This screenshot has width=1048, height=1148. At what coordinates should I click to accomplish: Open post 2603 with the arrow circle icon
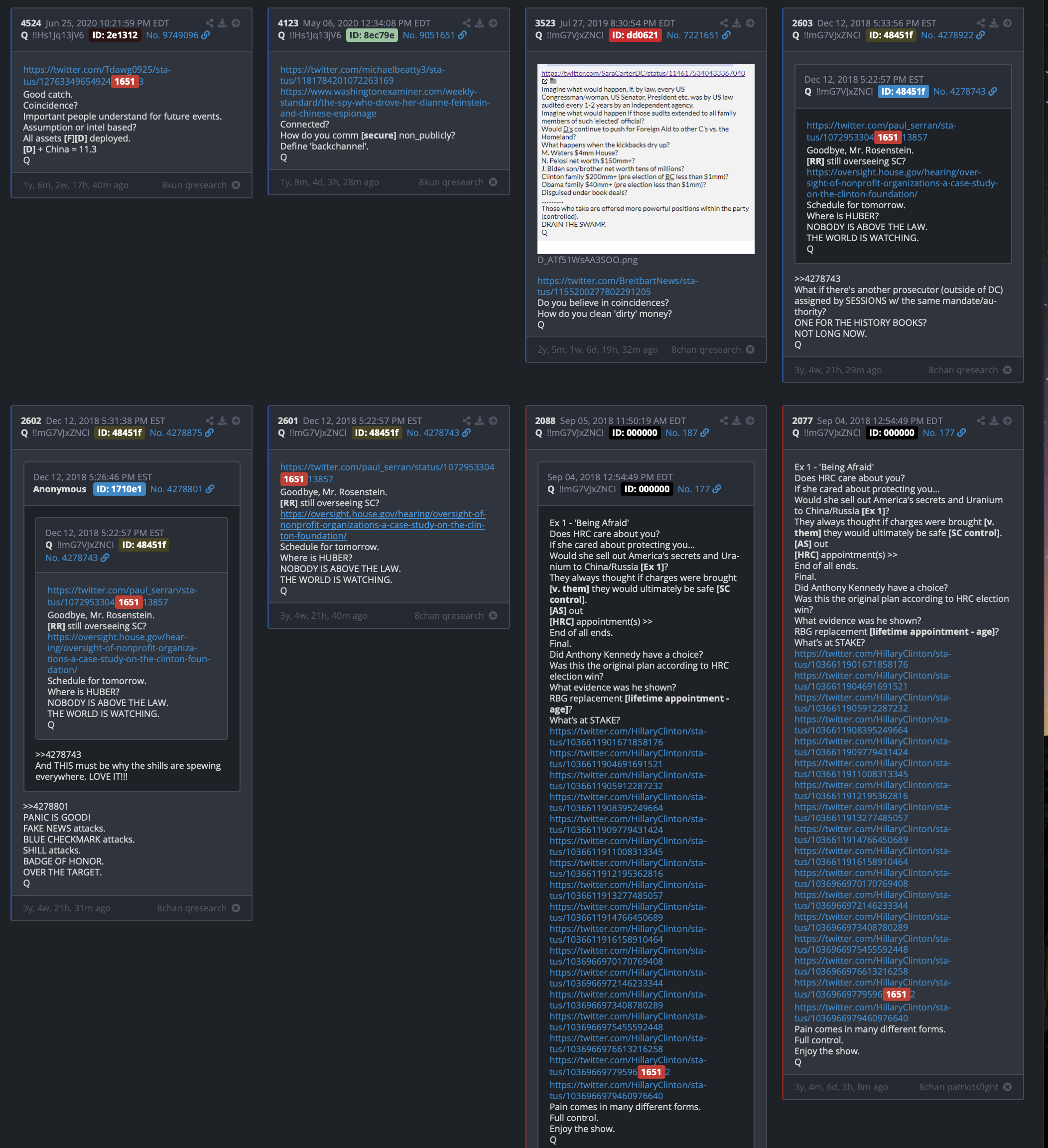(x=1008, y=23)
